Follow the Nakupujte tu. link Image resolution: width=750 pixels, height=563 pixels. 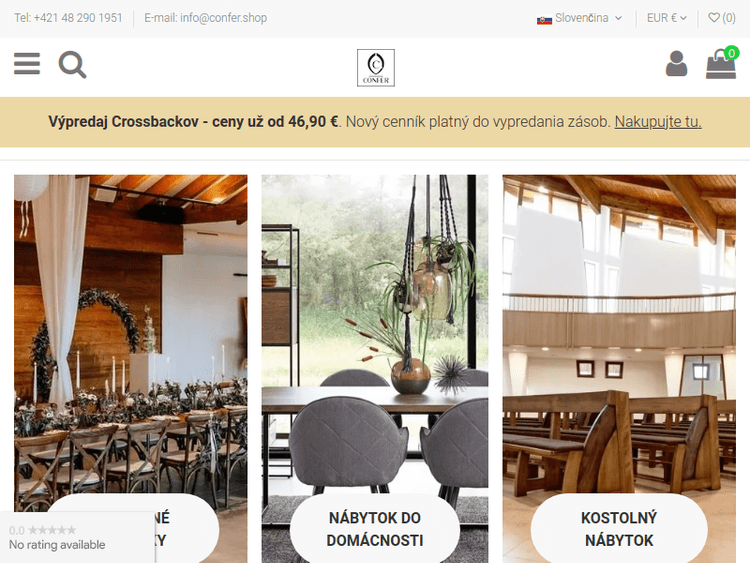click(658, 122)
